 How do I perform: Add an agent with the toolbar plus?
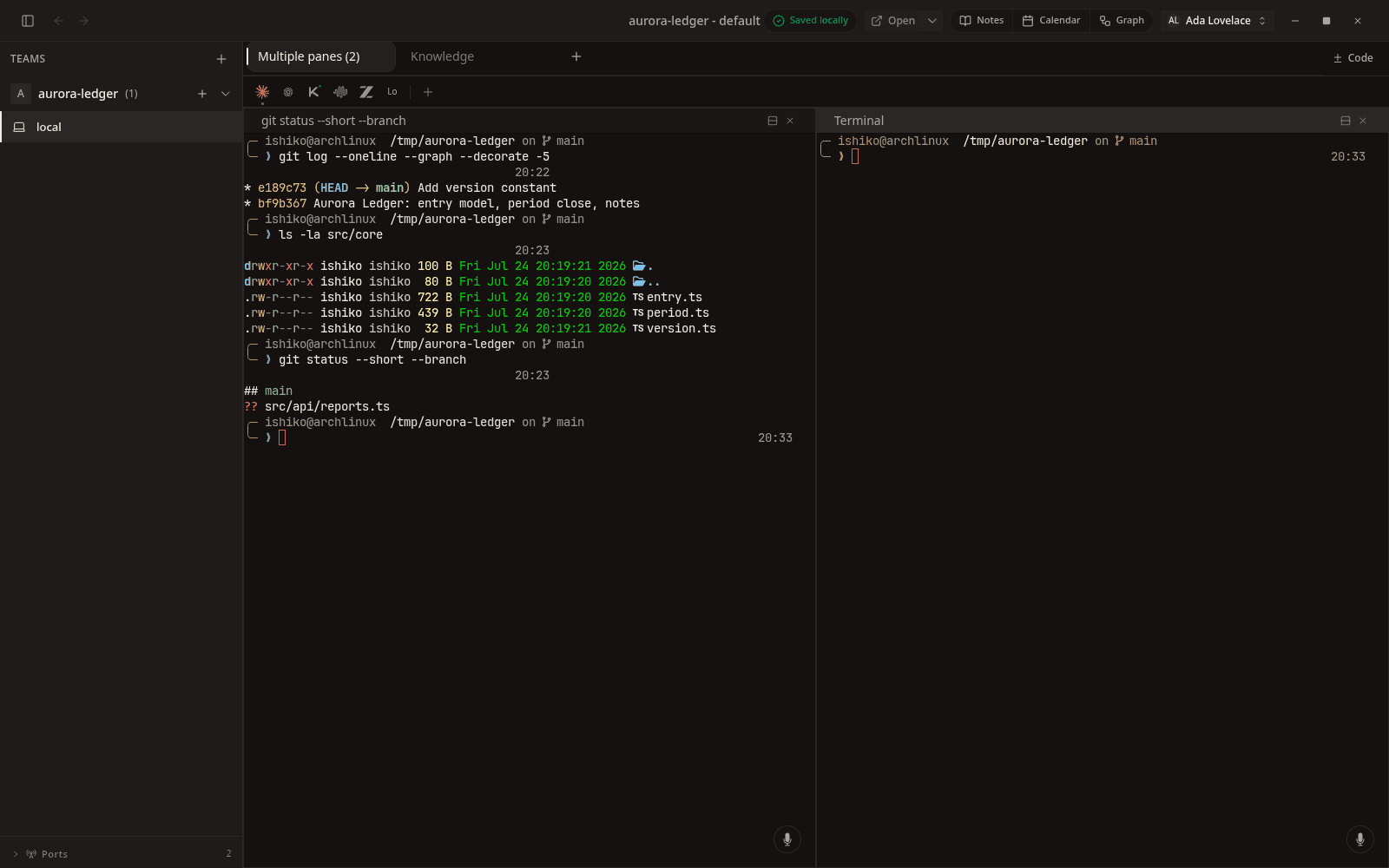pos(428,92)
